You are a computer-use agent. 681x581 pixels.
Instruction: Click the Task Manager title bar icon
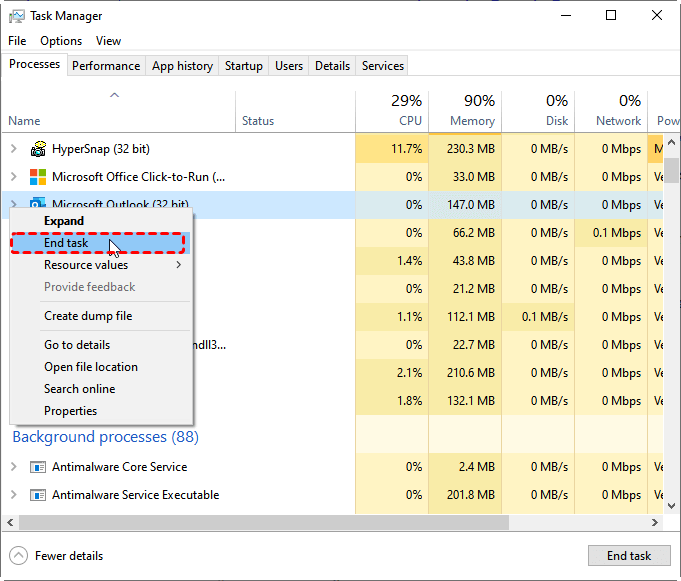17,16
